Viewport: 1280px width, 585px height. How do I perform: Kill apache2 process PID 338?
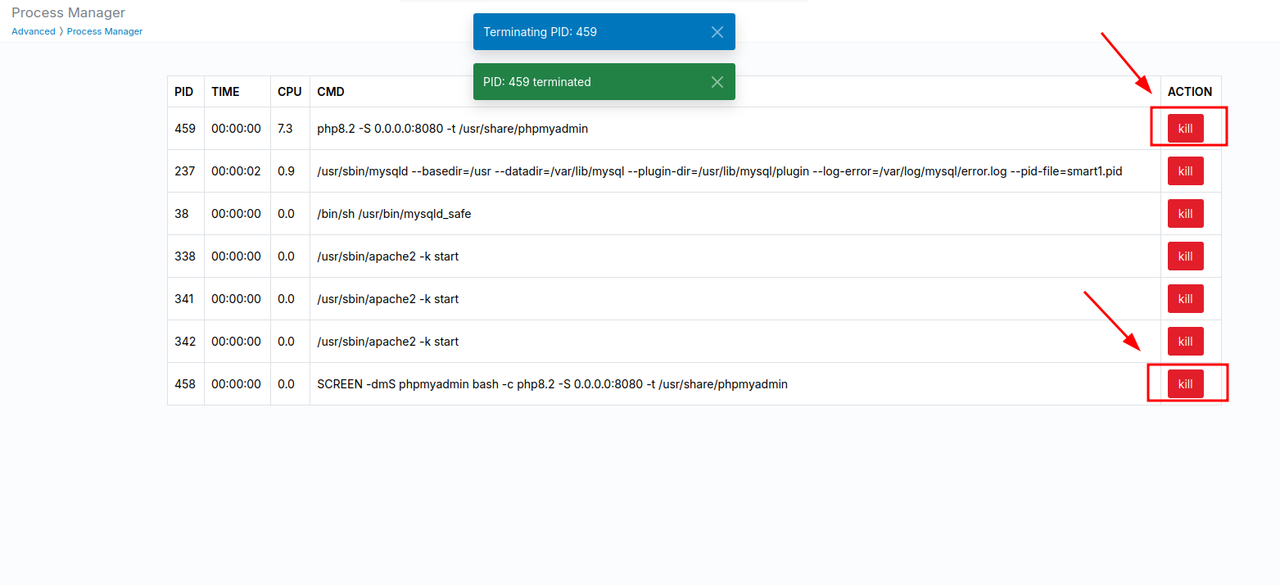(1185, 256)
